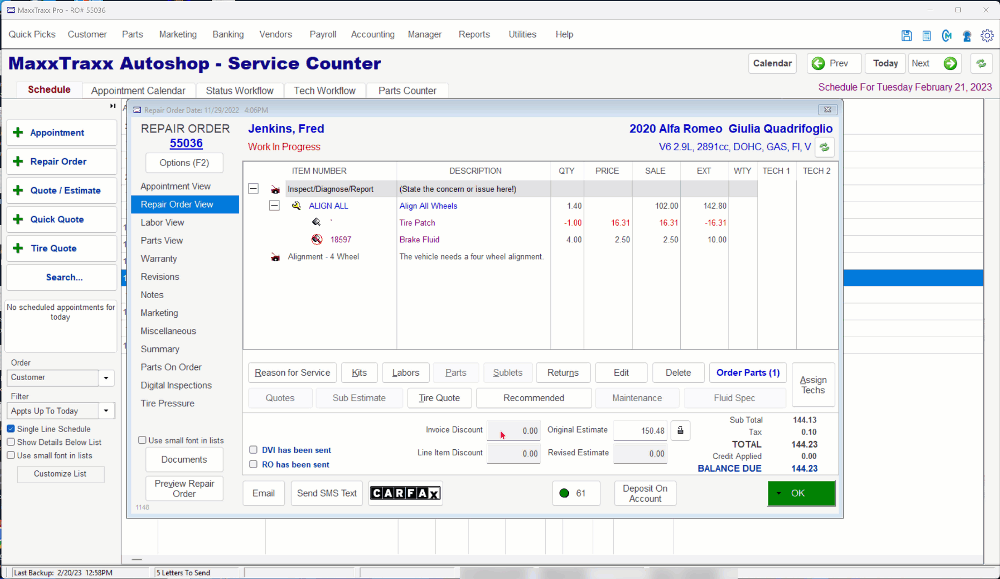Click the plus icon beside Quick Quote
Viewport: 1000px width, 579px height.
(x=18, y=219)
